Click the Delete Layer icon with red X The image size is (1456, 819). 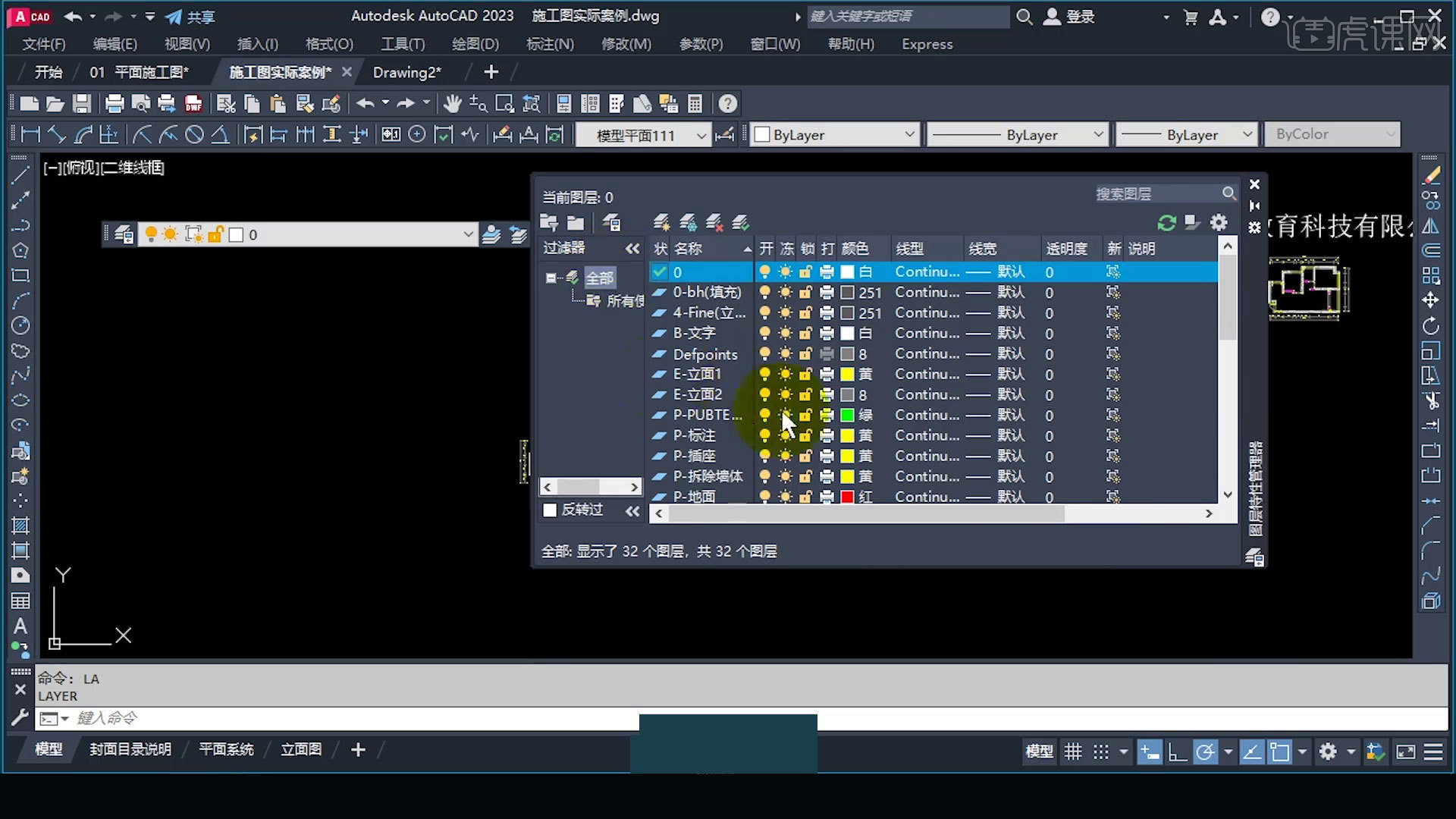tap(714, 222)
